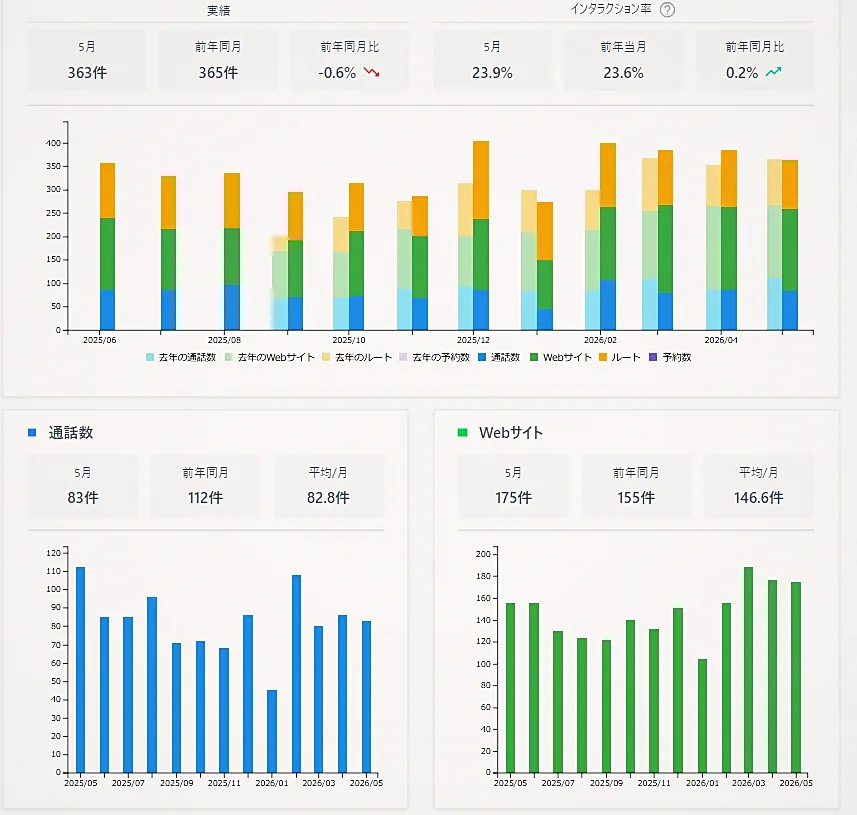Viewport: 857px width, 815px height.
Task: Click the 0.2% year-over-year value
Action: (742, 73)
